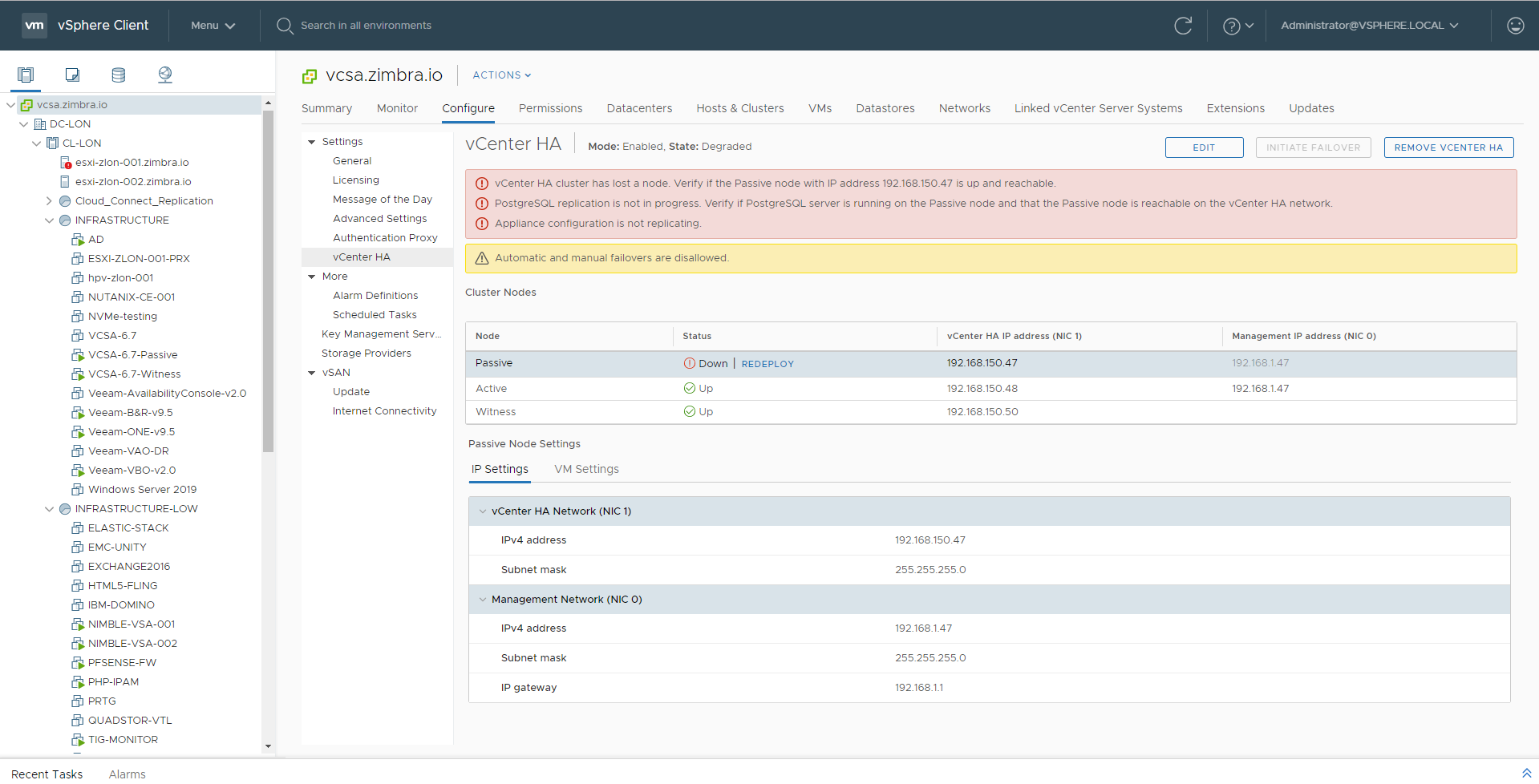1539x784 pixels.
Task: Click the REDEPLOY link for Passive node
Action: [x=767, y=364]
